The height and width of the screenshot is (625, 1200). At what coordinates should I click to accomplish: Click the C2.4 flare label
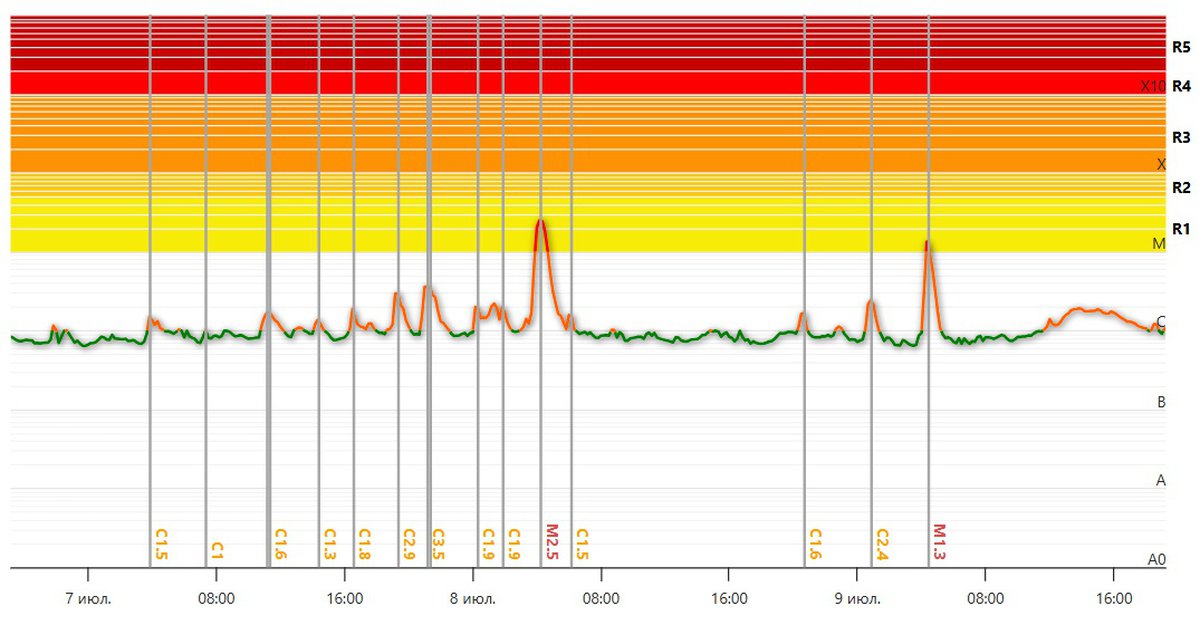(x=882, y=543)
